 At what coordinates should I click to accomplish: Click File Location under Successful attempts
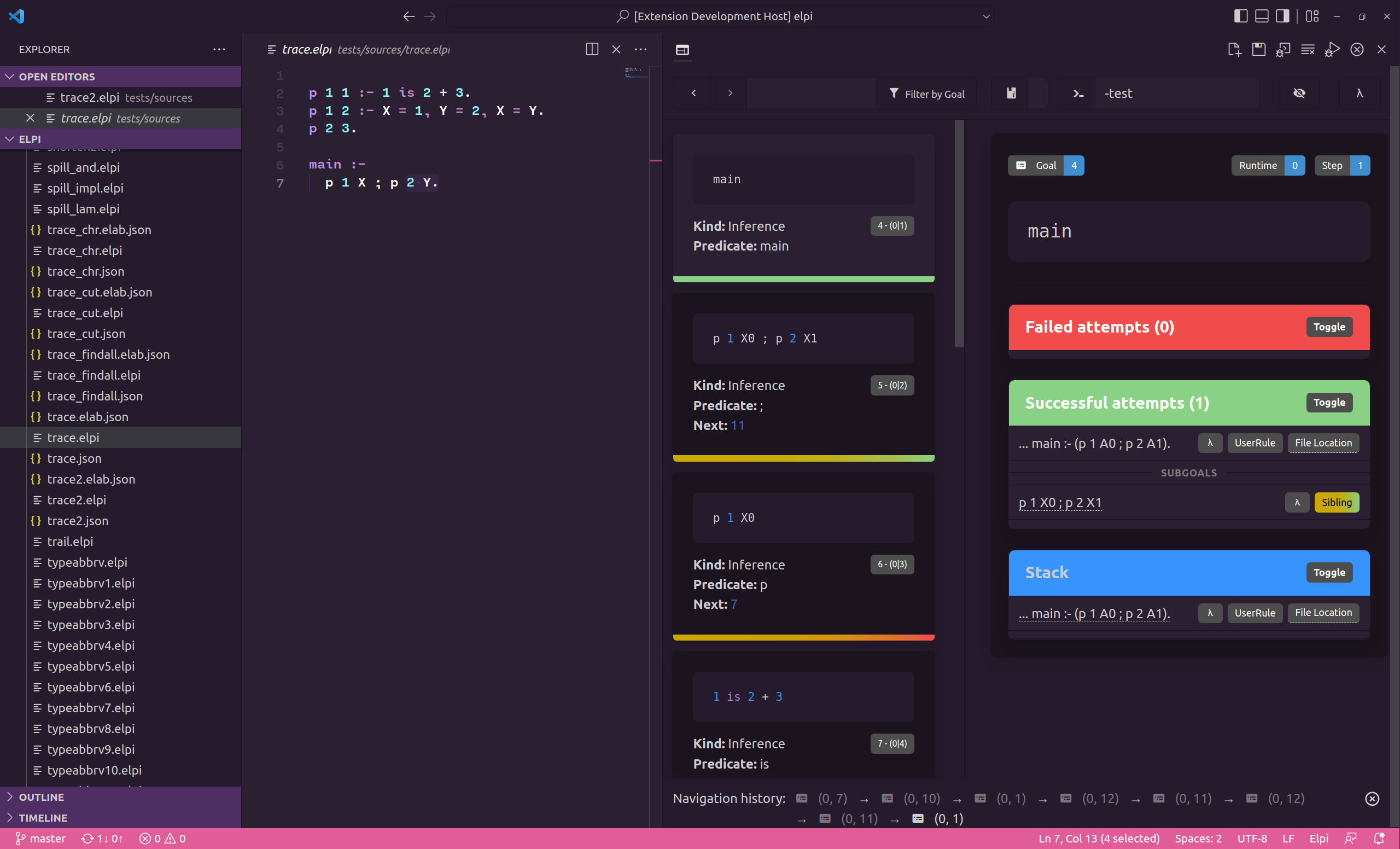1323,443
